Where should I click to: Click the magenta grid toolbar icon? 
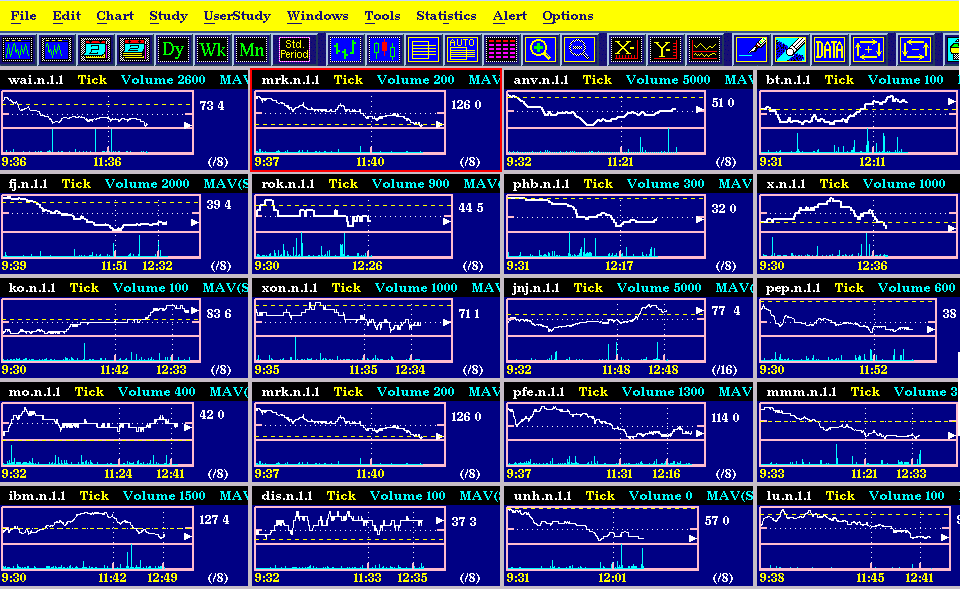(501, 50)
